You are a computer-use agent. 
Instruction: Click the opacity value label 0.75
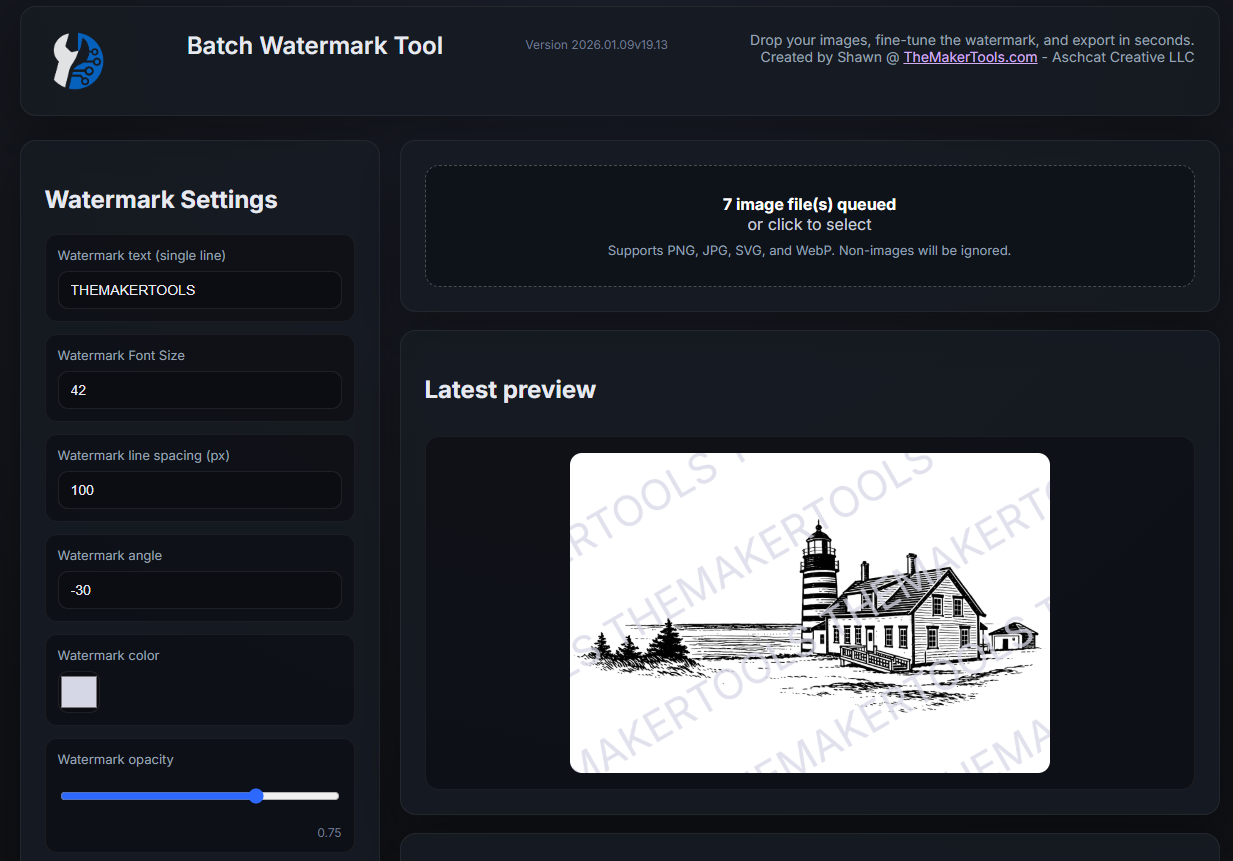click(x=330, y=832)
